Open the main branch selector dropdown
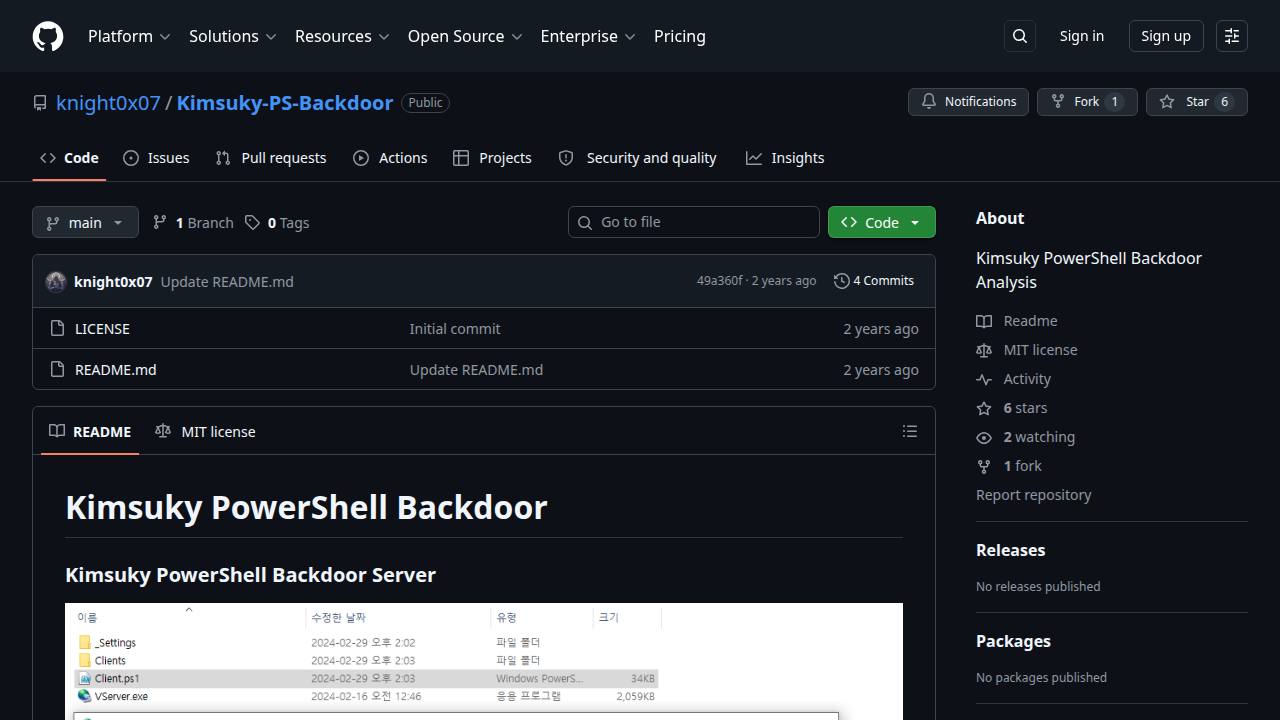Screen dimensions: 1280x720 coord(85,222)
